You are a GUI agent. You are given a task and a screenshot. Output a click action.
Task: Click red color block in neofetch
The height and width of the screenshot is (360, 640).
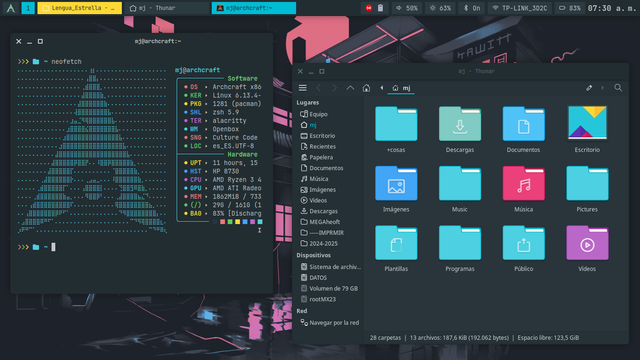tap(222, 222)
